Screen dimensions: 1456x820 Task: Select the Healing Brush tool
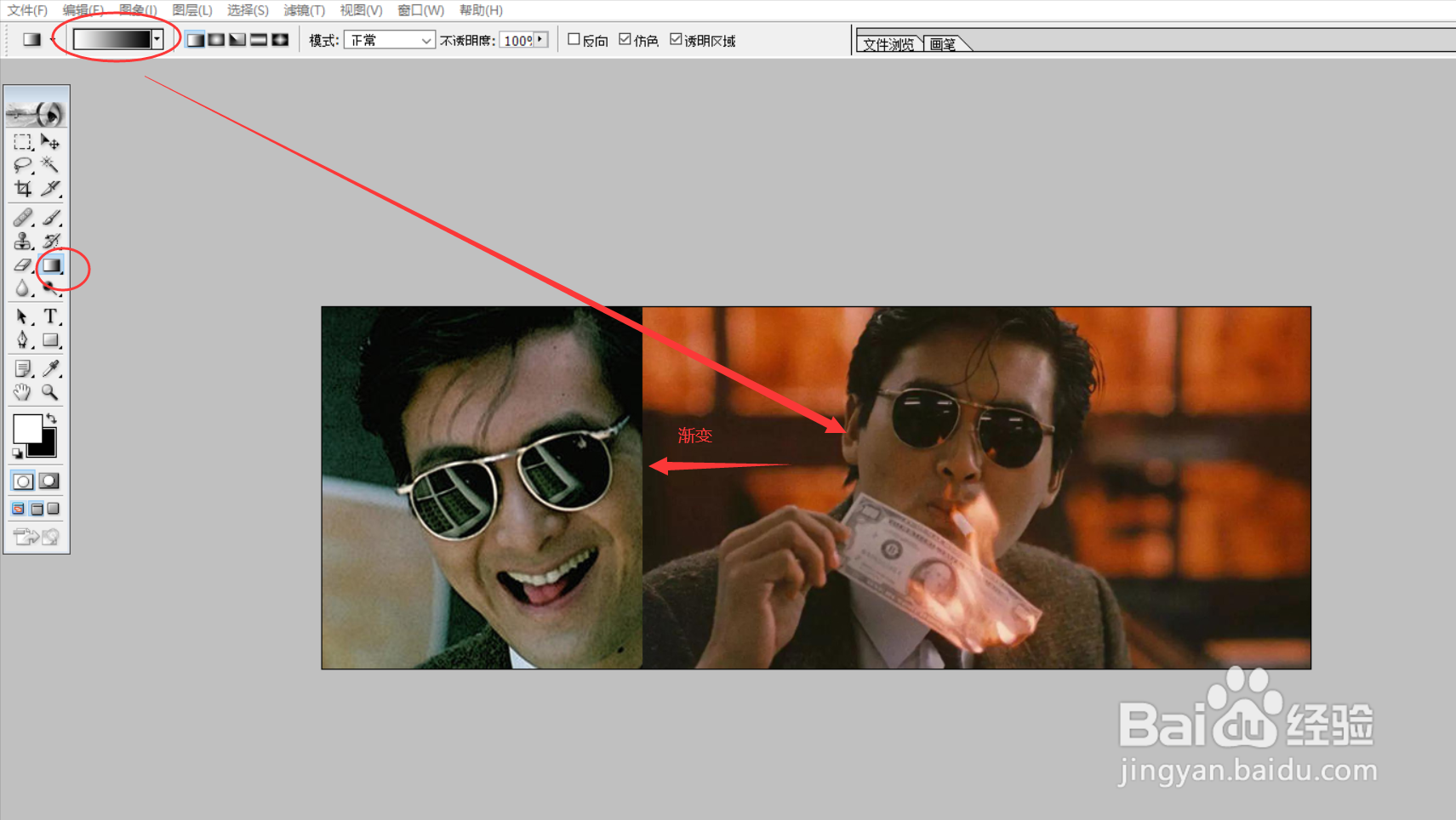(22, 218)
